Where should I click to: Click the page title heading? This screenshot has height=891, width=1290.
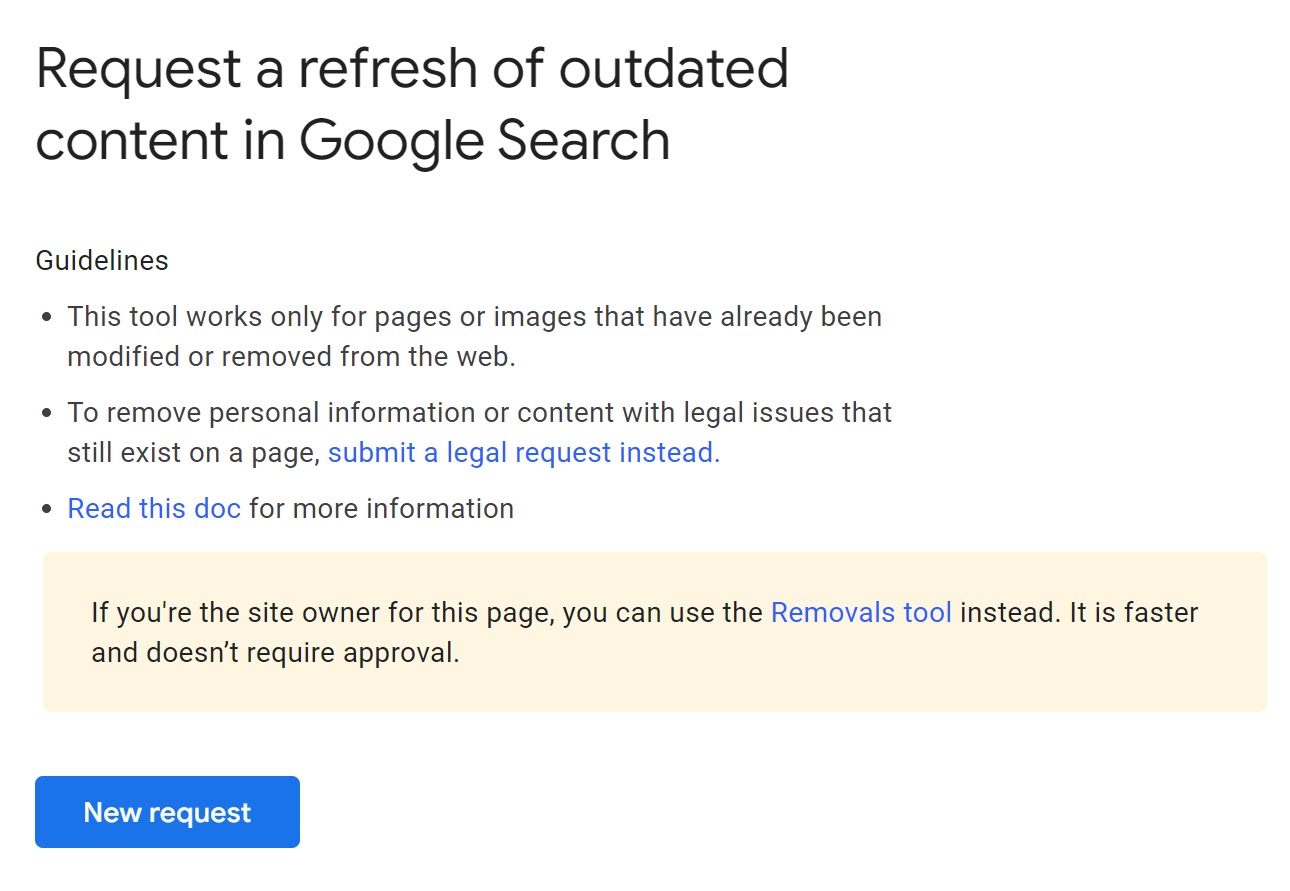(412, 103)
